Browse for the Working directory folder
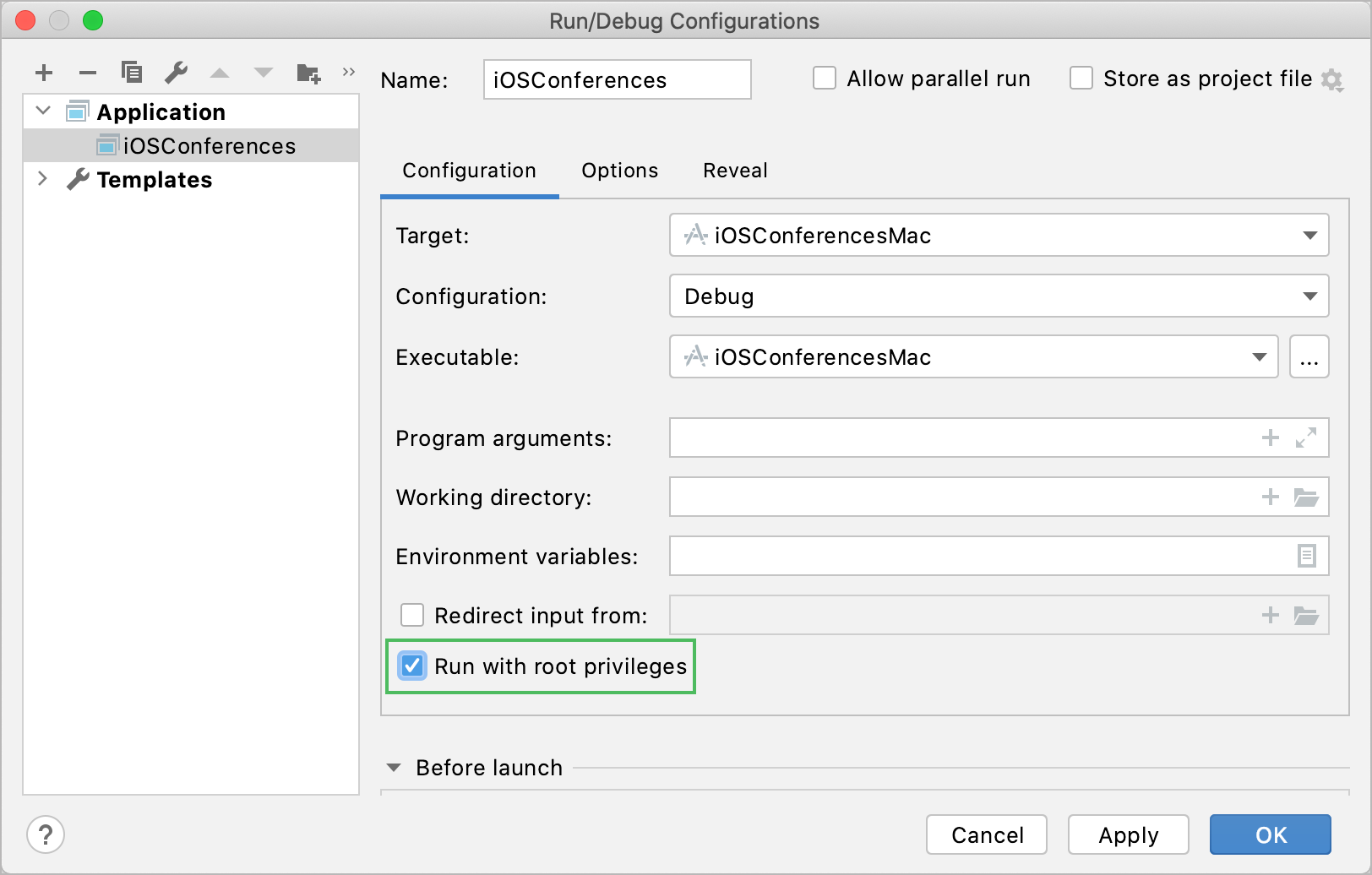This screenshot has height=875, width=1372. (1306, 497)
